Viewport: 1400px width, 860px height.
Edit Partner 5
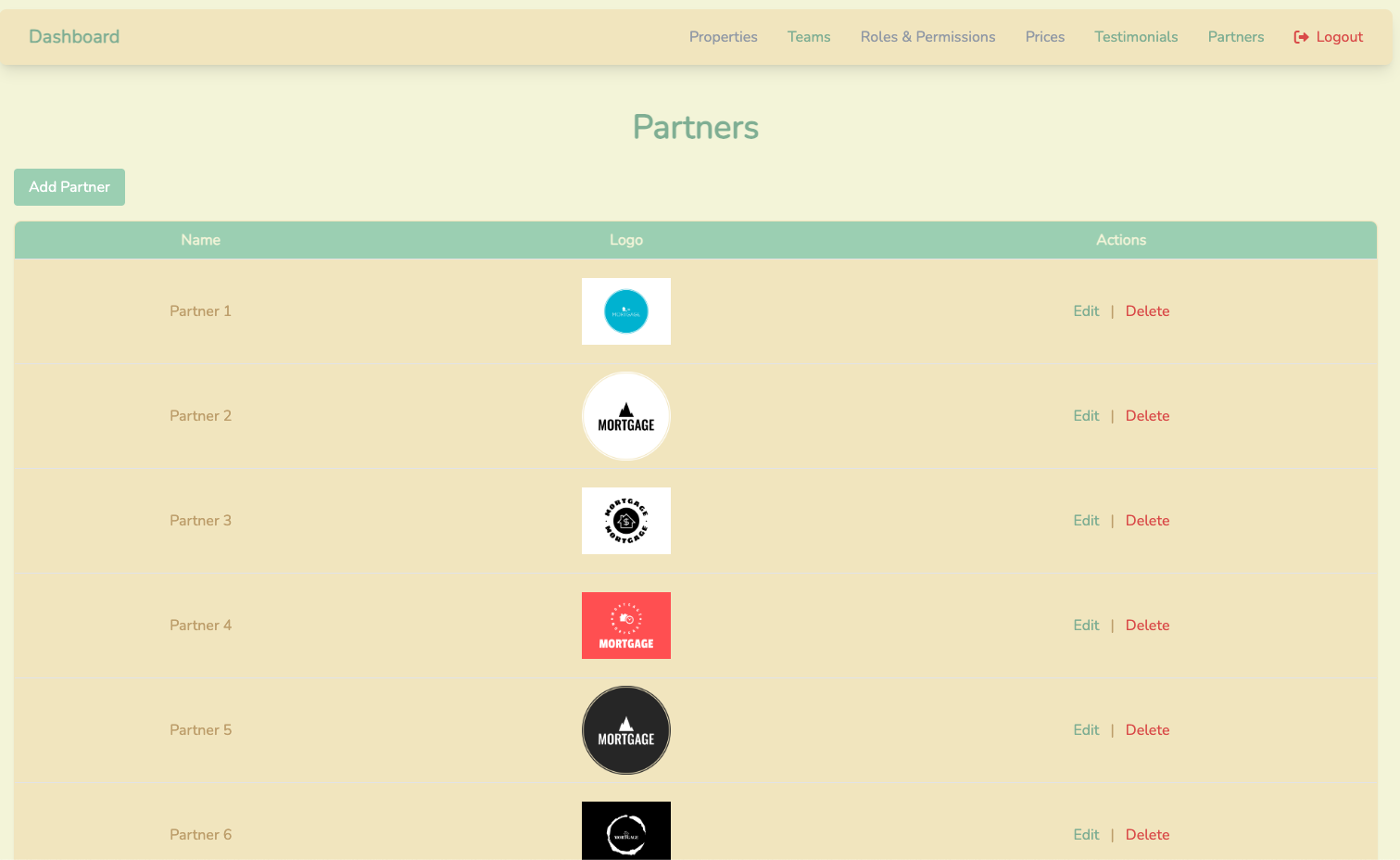click(x=1085, y=729)
